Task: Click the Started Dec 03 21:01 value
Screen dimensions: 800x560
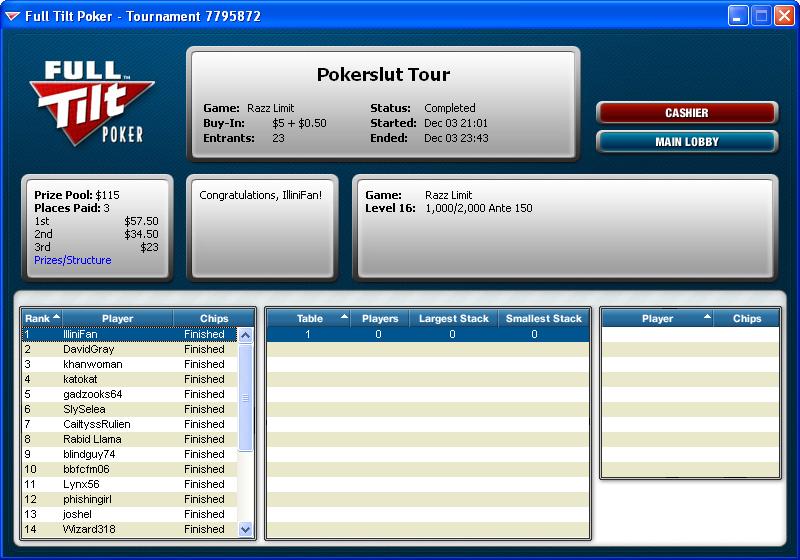Action: [456, 123]
